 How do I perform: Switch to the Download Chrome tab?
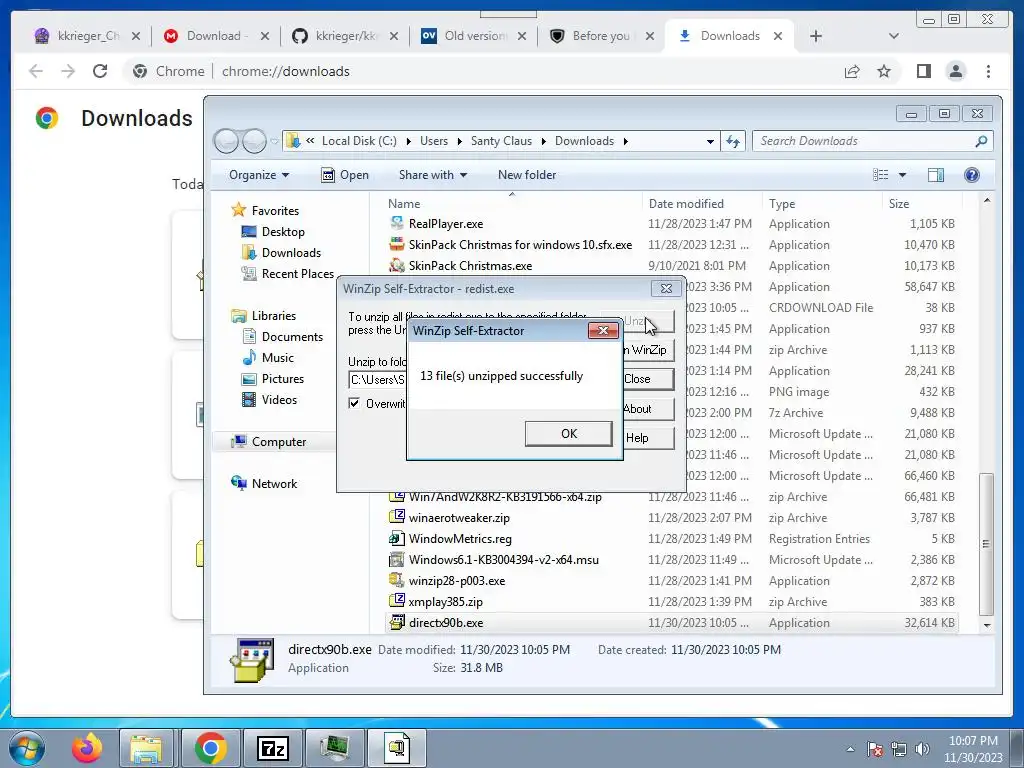click(216, 36)
